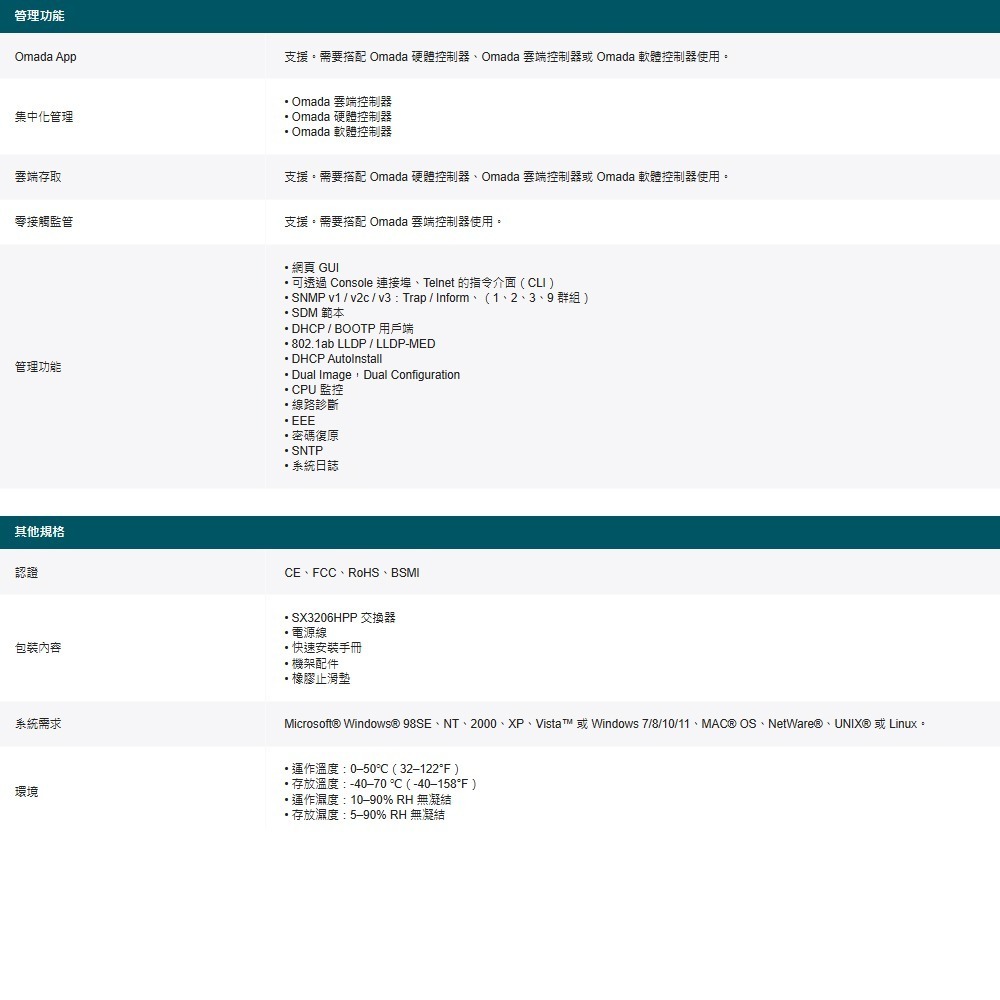Click the 集中化管理 row label
Screen dimensions: 1000x1000
pos(43,117)
